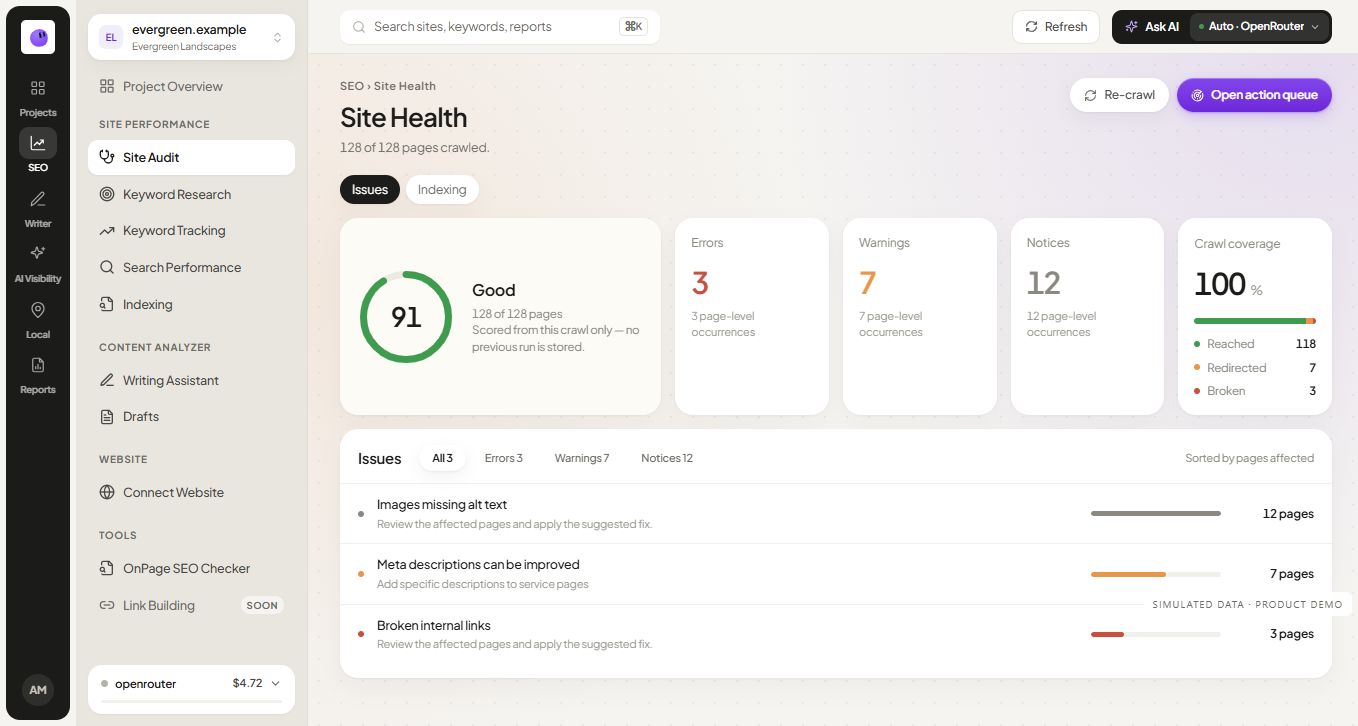The height and width of the screenshot is (726, 1358).
Task: Click the SEO breadcrumb link
Action: pos(351,86)
